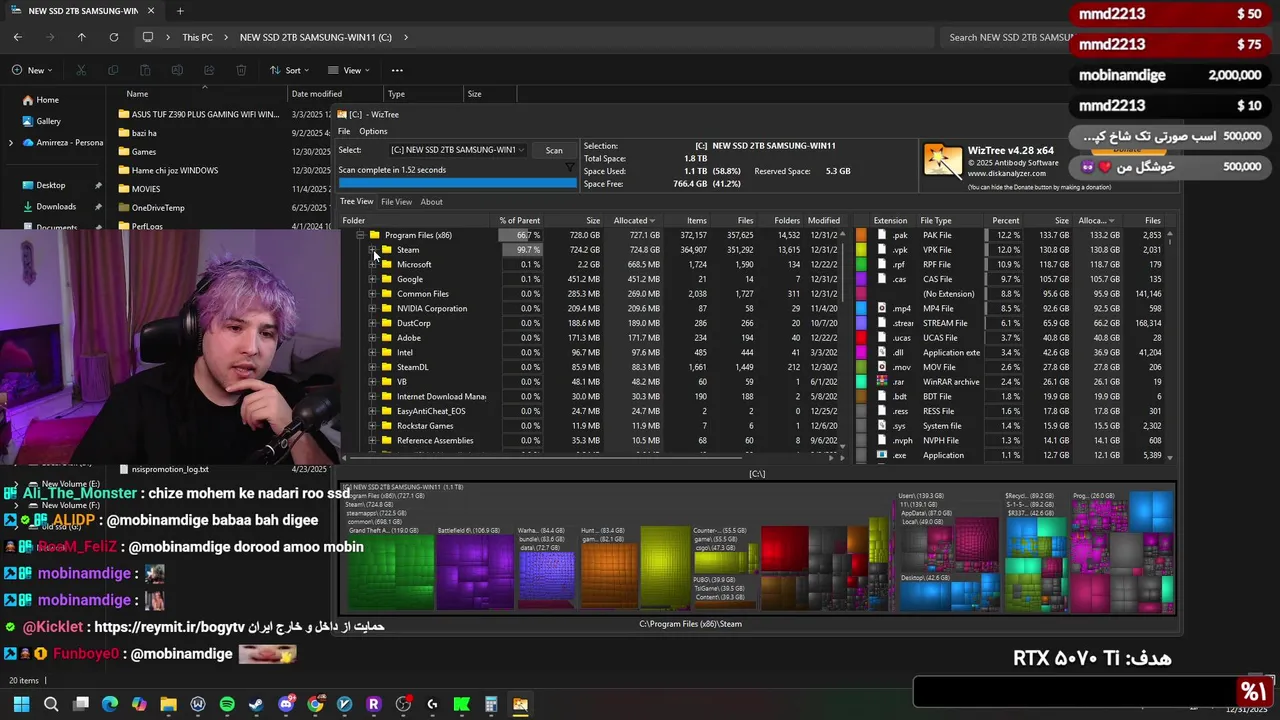Open File Explorer from the taskbar

click(168, 704)
